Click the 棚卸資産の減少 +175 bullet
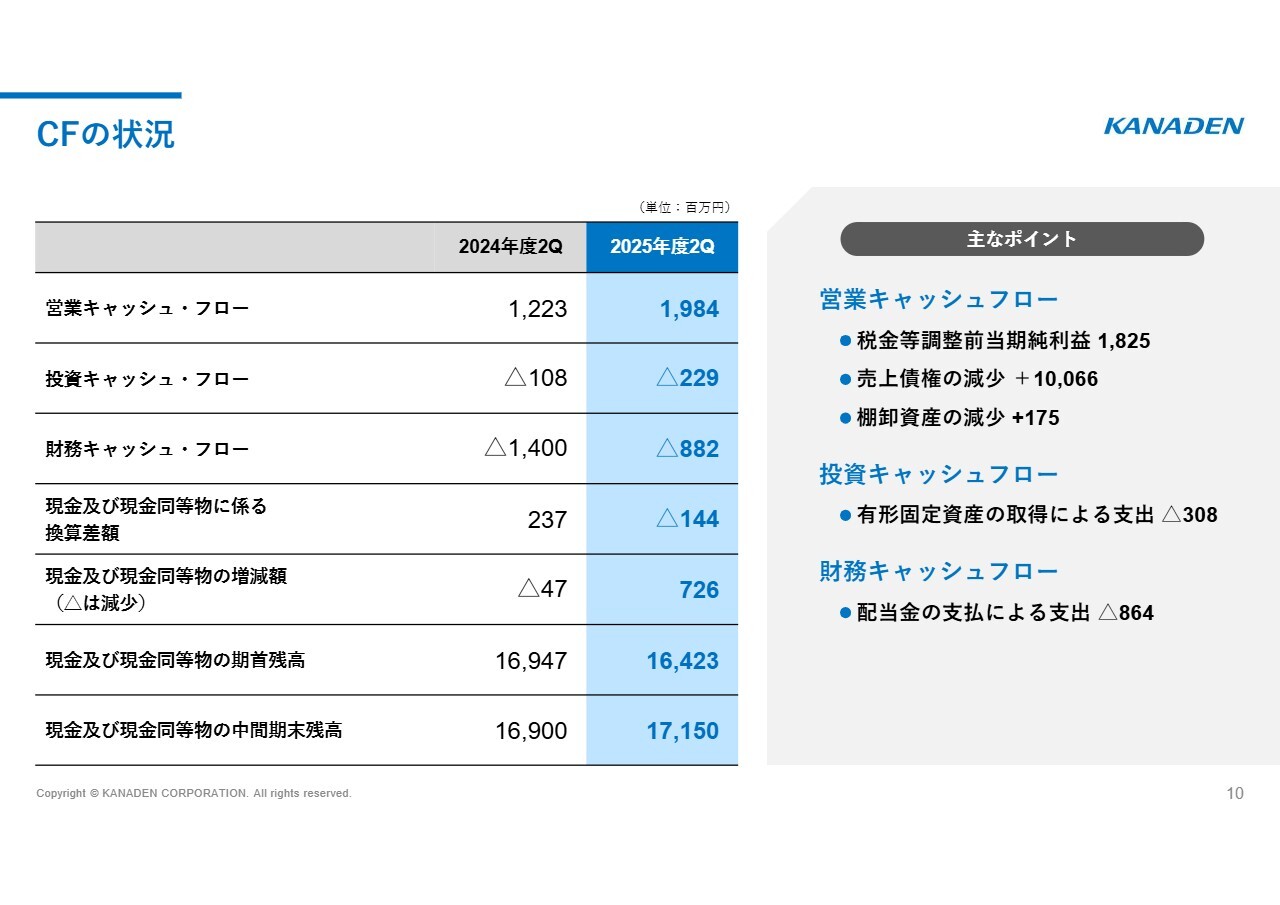Screen dimensions: 1280x905 pos(957,418)
